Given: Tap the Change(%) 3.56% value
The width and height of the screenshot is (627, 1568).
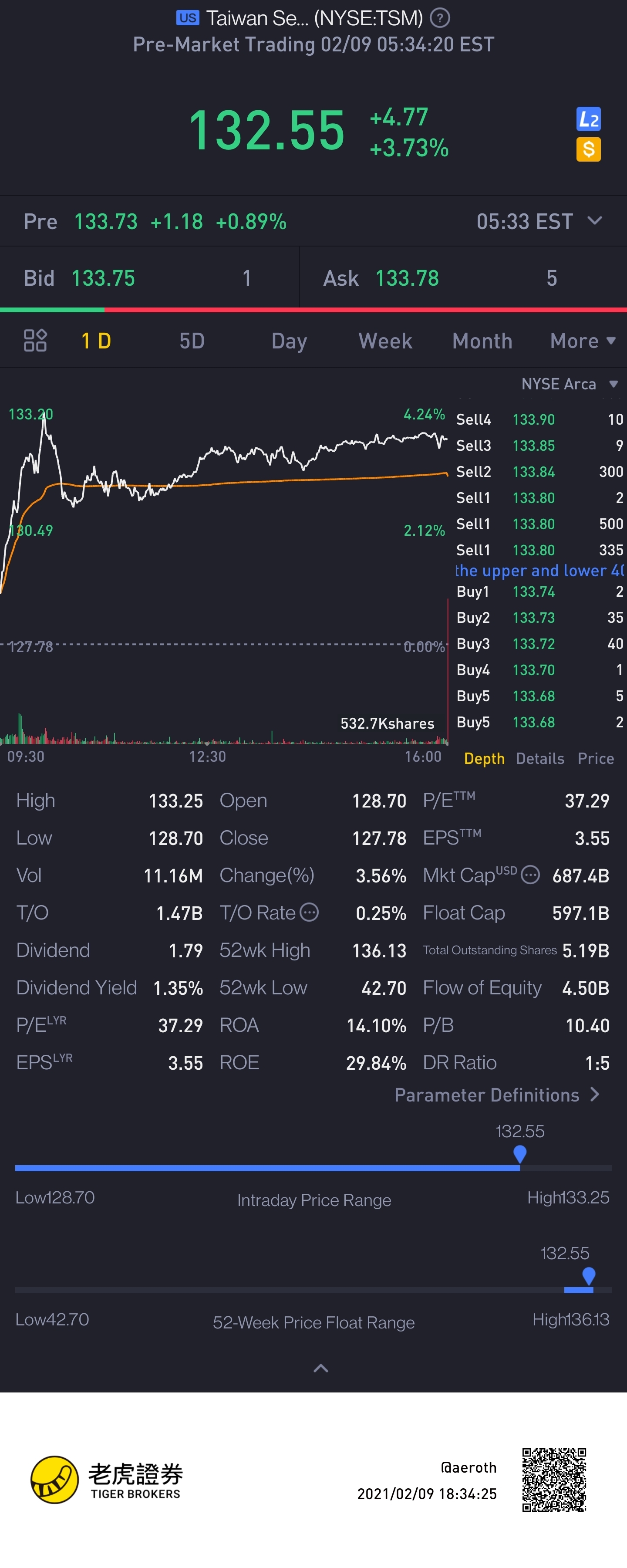Looking at the screenshot, I should (381, 876).
